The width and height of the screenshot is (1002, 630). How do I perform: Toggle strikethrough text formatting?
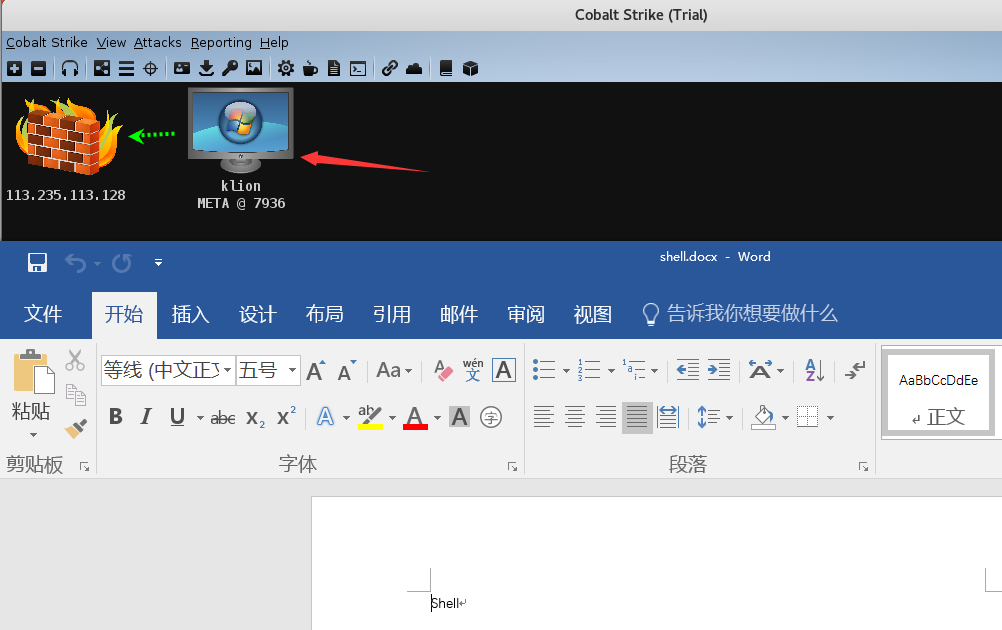(x=222, y=418)
